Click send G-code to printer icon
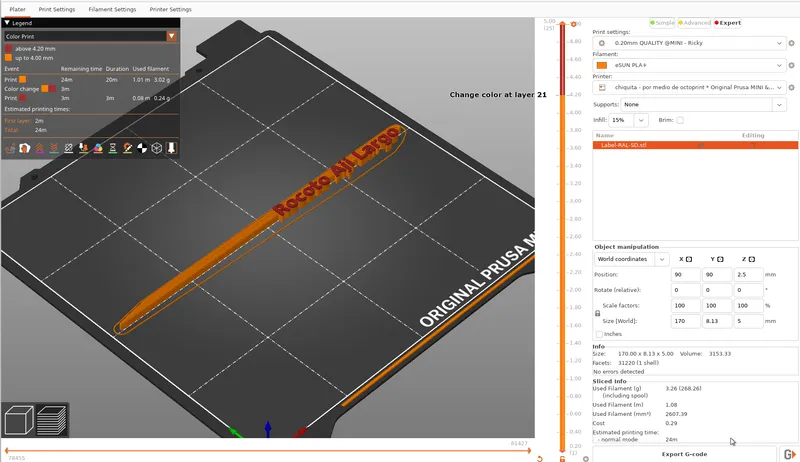Viewport: 800px width, 462px height. [x=789, y=454]
